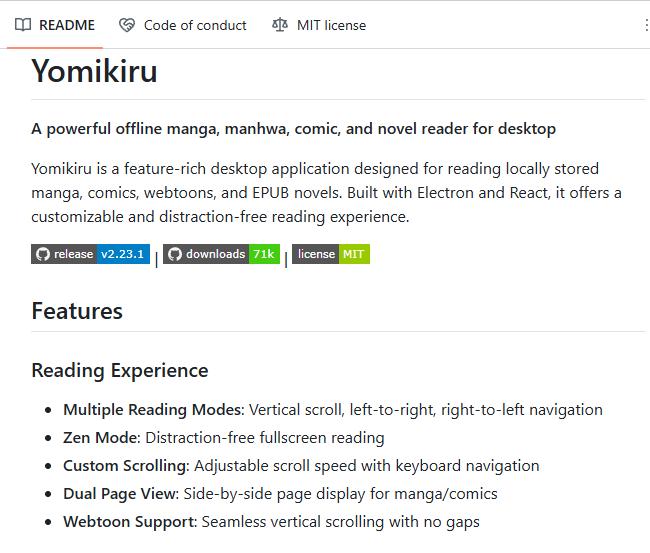Open the MIT license tab

coord(319,25)
